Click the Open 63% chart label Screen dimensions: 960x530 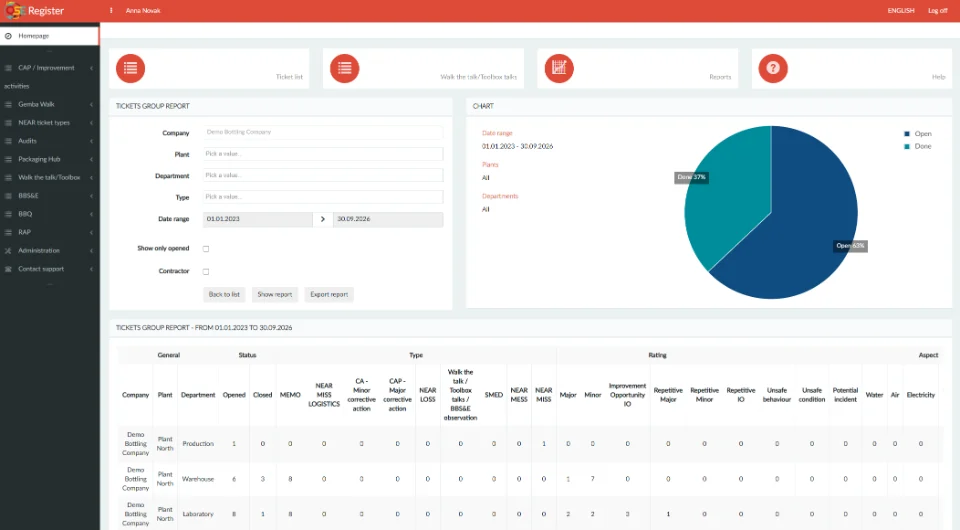[x=850, y=246]
